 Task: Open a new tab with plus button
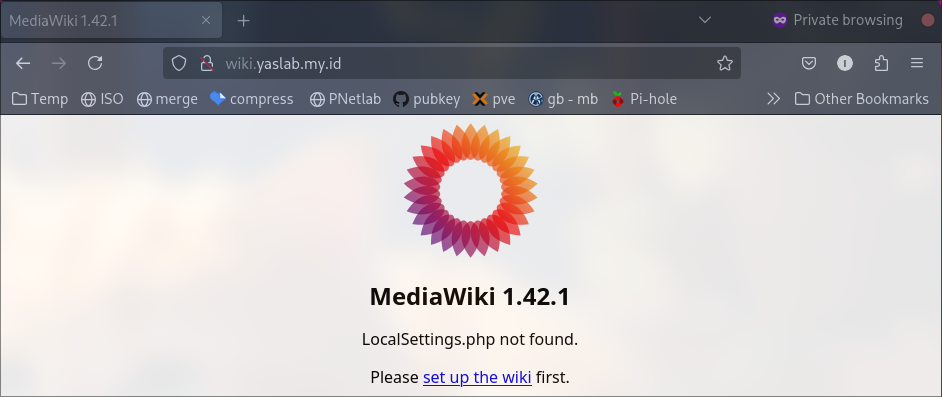(x=243, y=21)
